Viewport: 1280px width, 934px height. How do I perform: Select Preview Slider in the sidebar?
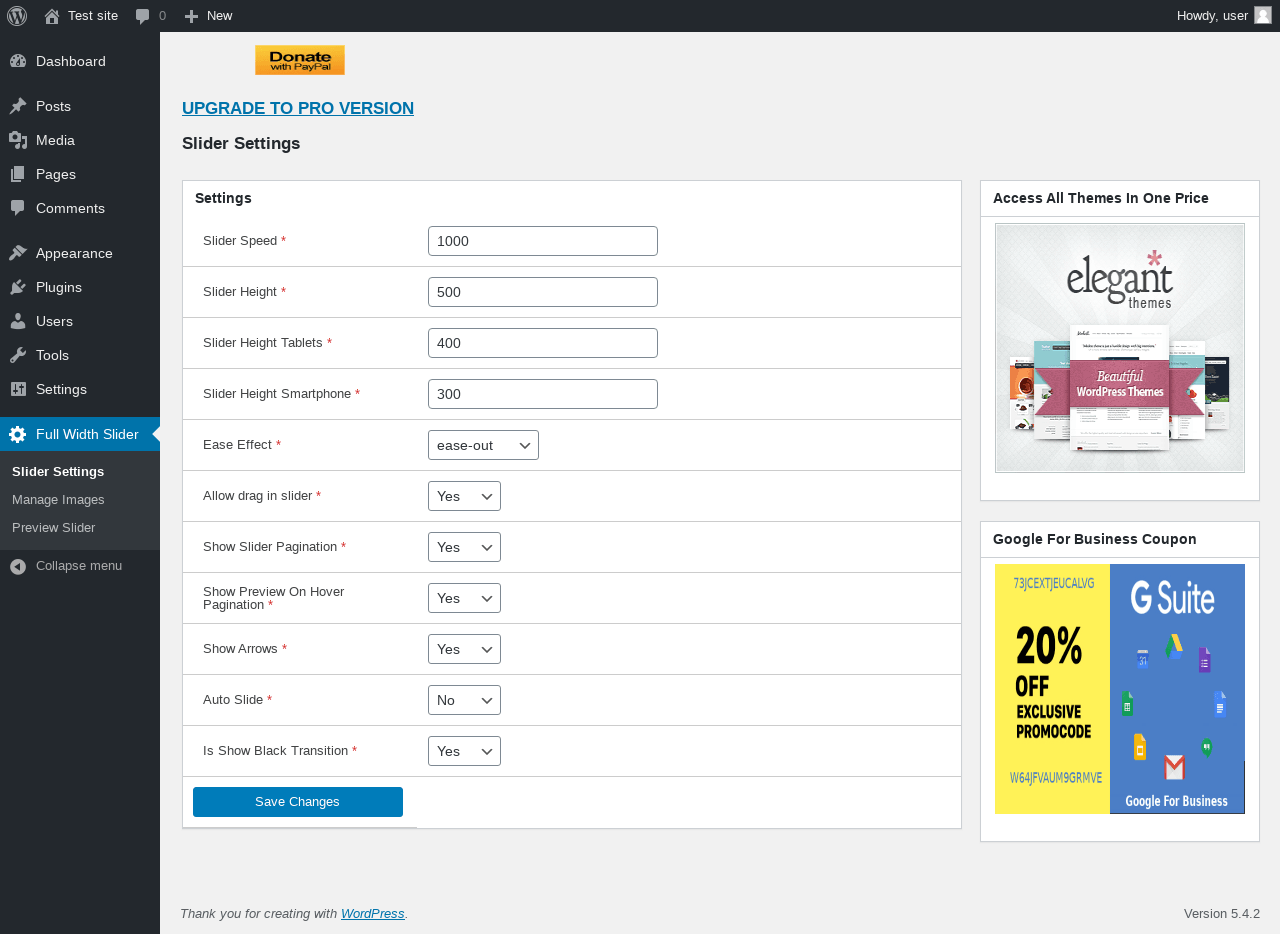(x=54, y=527)
